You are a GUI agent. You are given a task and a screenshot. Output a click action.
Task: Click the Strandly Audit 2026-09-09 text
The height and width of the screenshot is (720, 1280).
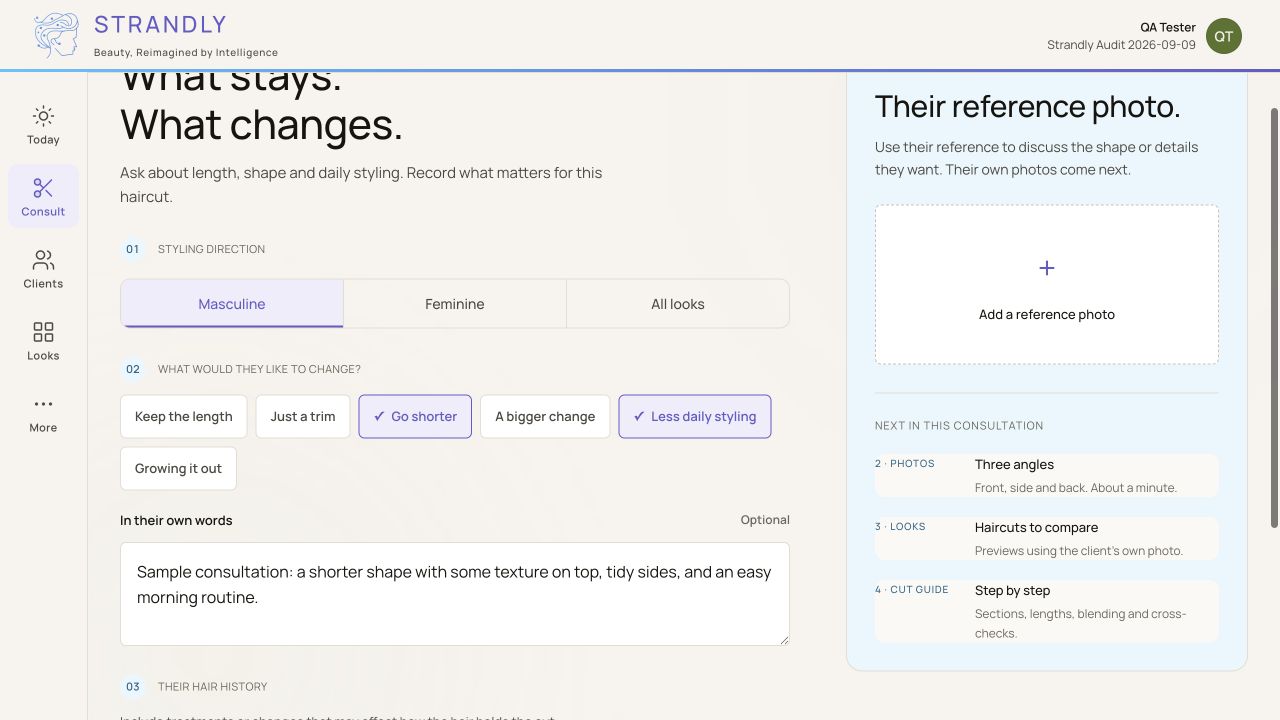(1121, 45)
